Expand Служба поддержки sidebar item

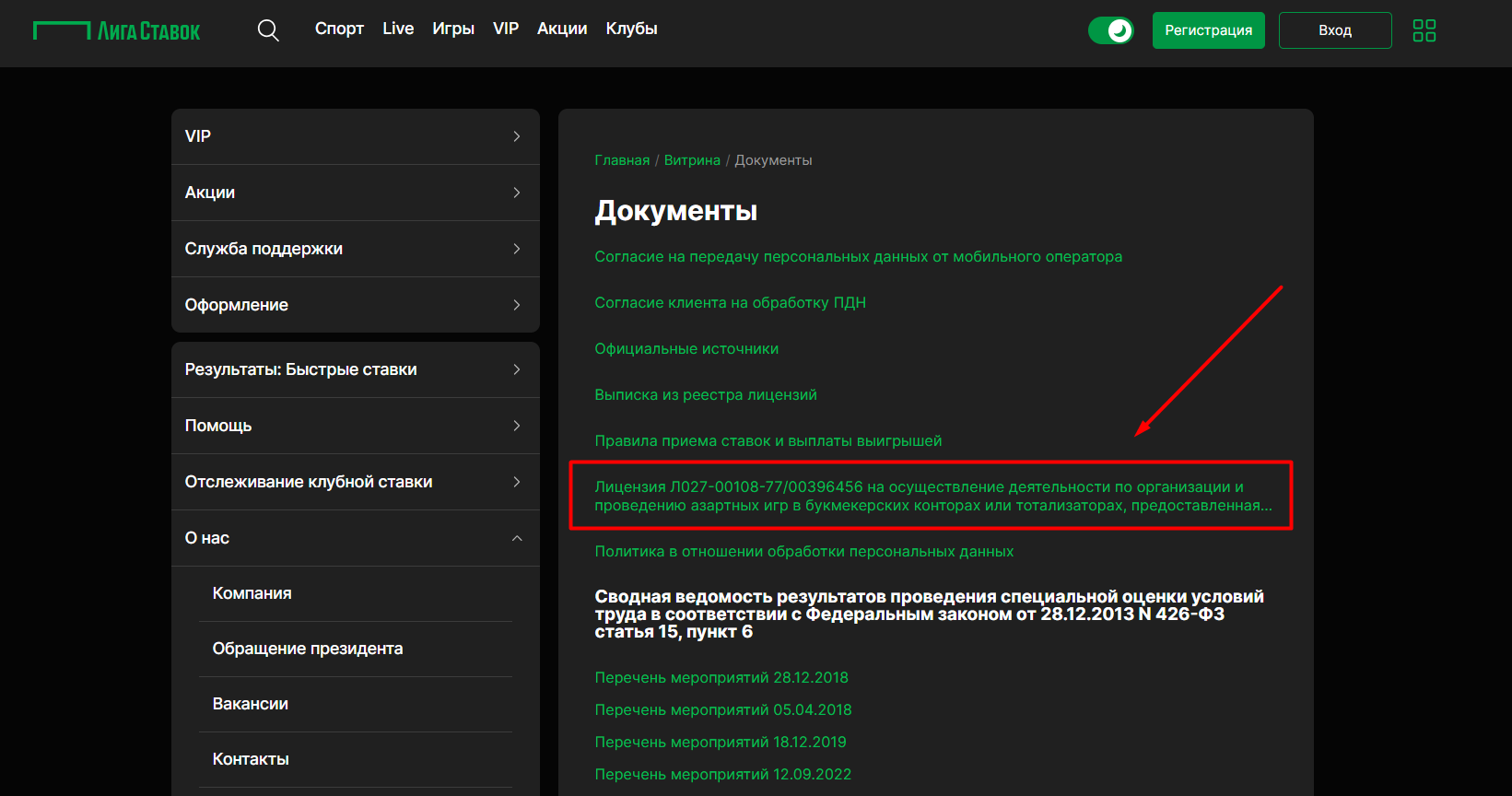click(x=355, y=249)
